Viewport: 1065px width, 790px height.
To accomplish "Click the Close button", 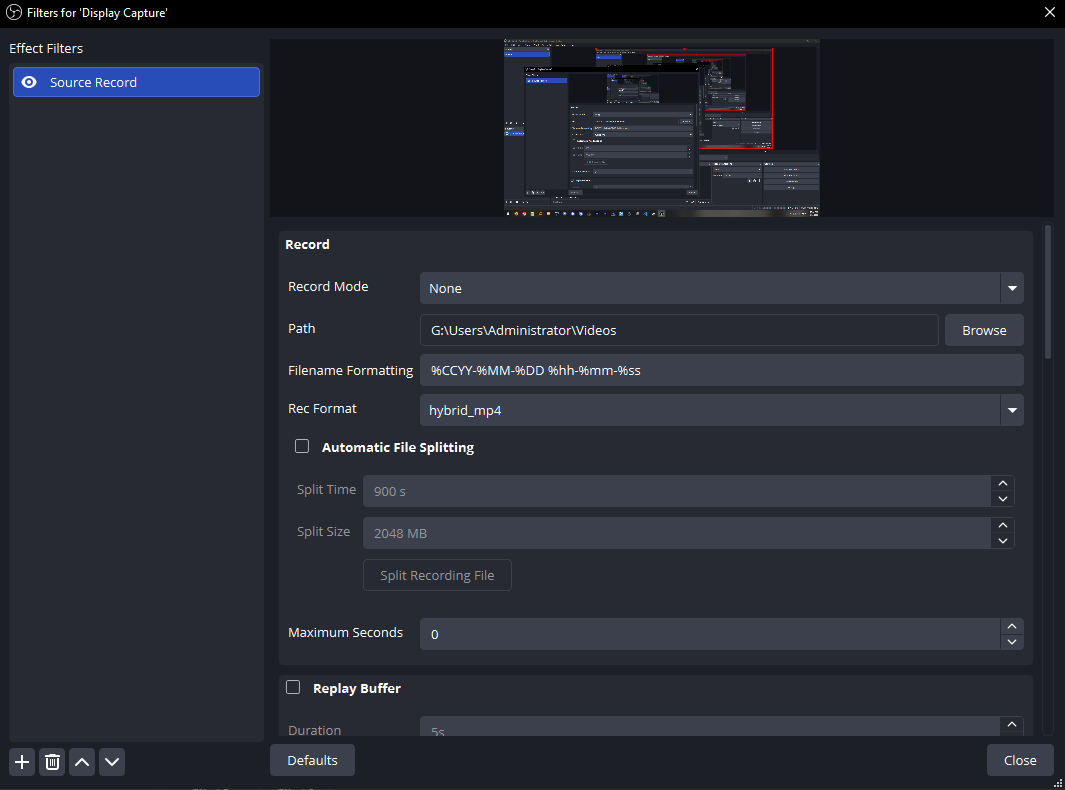I will click(1020, 760).
